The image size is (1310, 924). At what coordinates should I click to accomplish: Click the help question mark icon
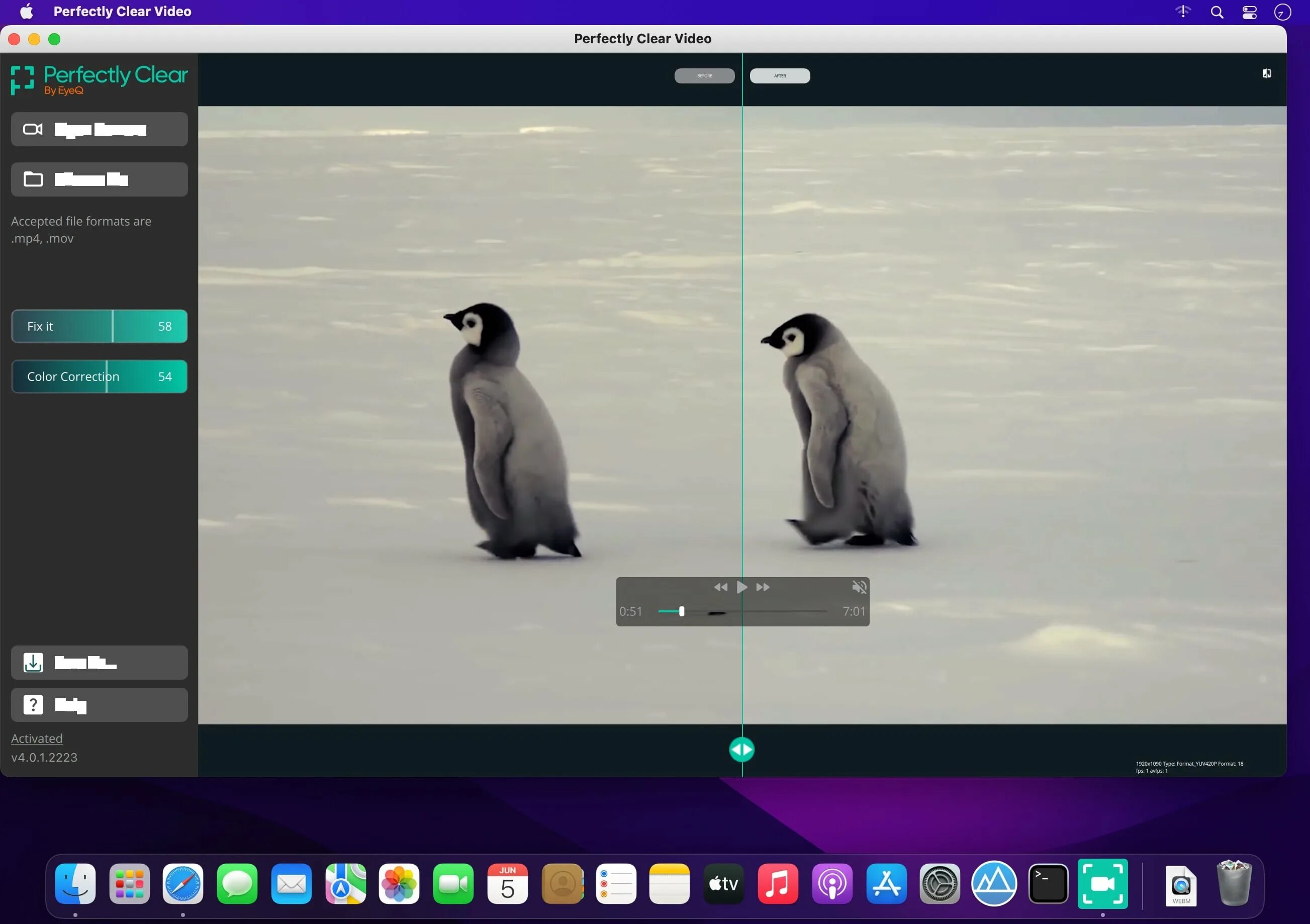[x=32, y=704]
